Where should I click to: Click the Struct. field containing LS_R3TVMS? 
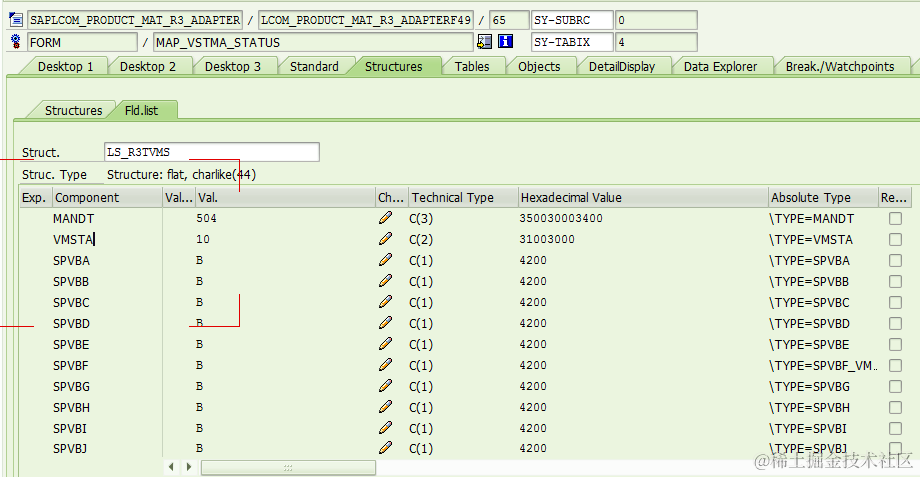coord(212,152)
